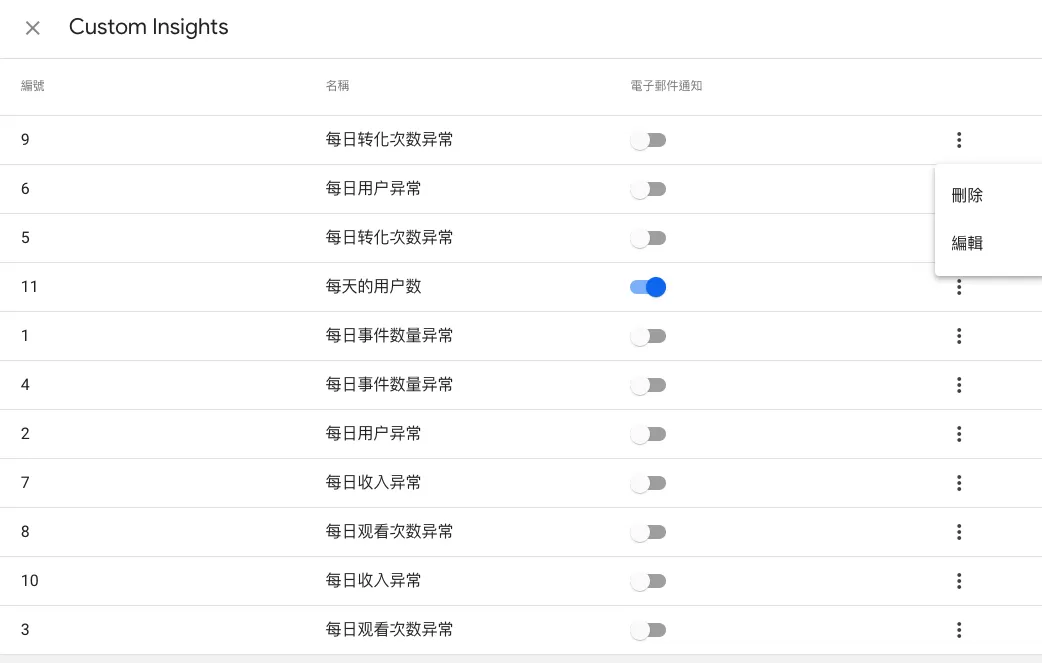Disable email notification for 每天的用户数
Screen dimensions: 1042x663
tap(648, 287)
